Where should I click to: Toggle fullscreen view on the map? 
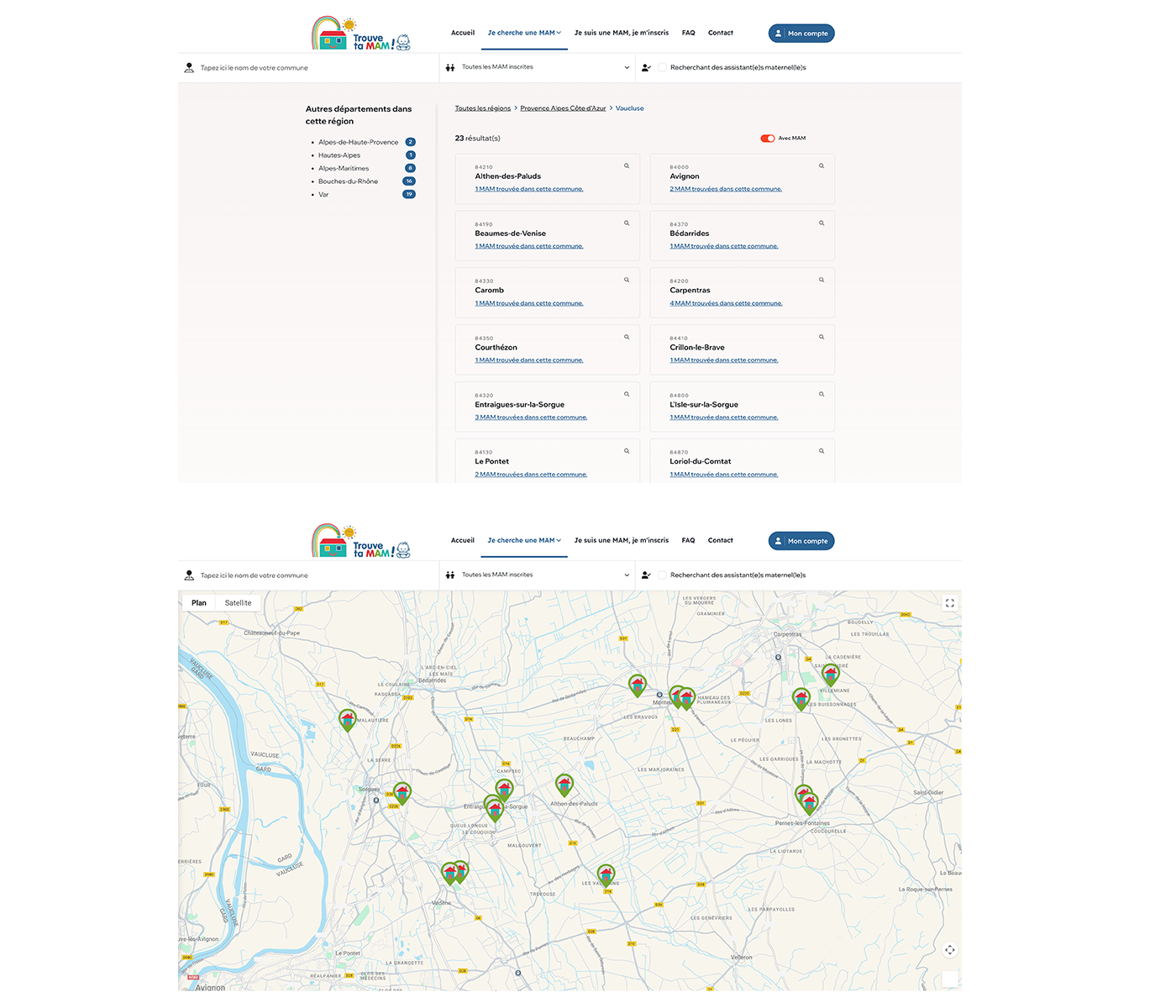coord(949,603)
